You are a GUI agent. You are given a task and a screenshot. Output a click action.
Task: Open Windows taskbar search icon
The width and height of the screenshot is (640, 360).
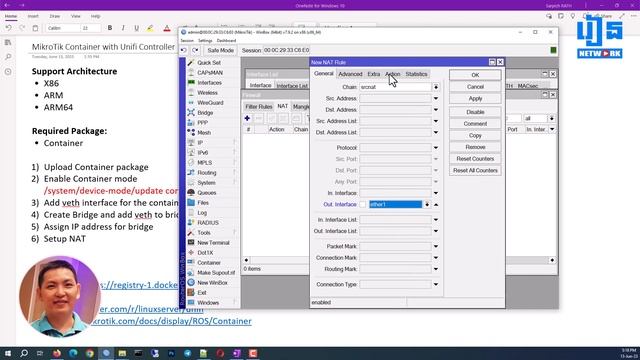click(24, 353)
